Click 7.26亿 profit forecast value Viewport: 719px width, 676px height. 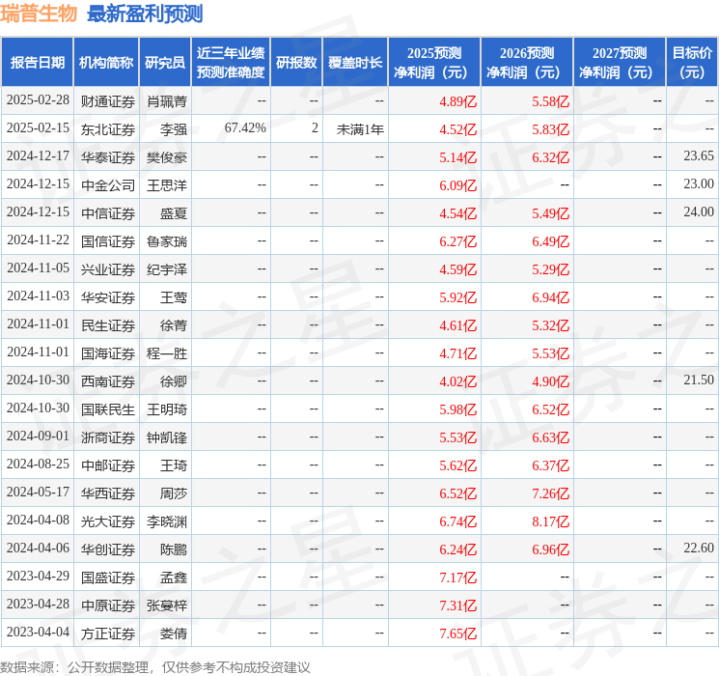pyautogui.click(x=550, y=493)
